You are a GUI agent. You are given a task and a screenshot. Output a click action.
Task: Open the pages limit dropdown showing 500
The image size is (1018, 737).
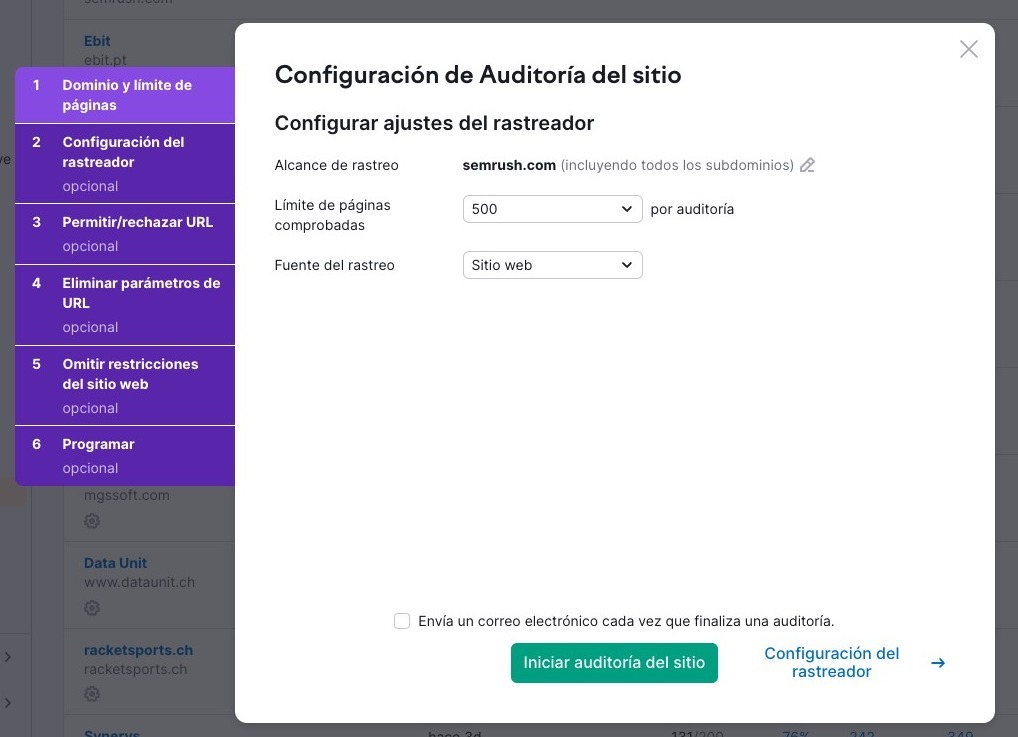click(552, 209)
